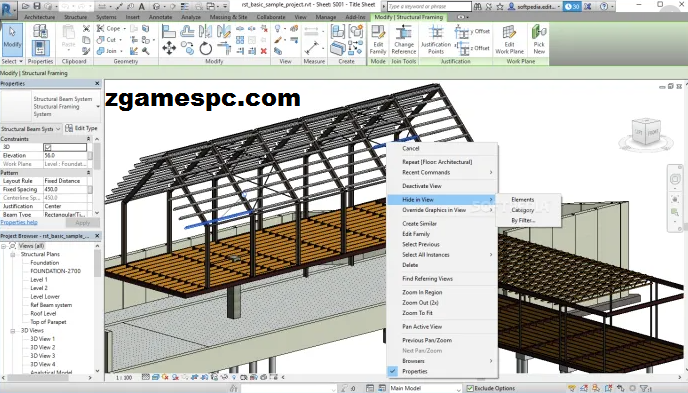Select Zoom To Fit menu entry
The height and width of the screenshot is (393, 688).
pyautogui.click(x=417, y=313)
